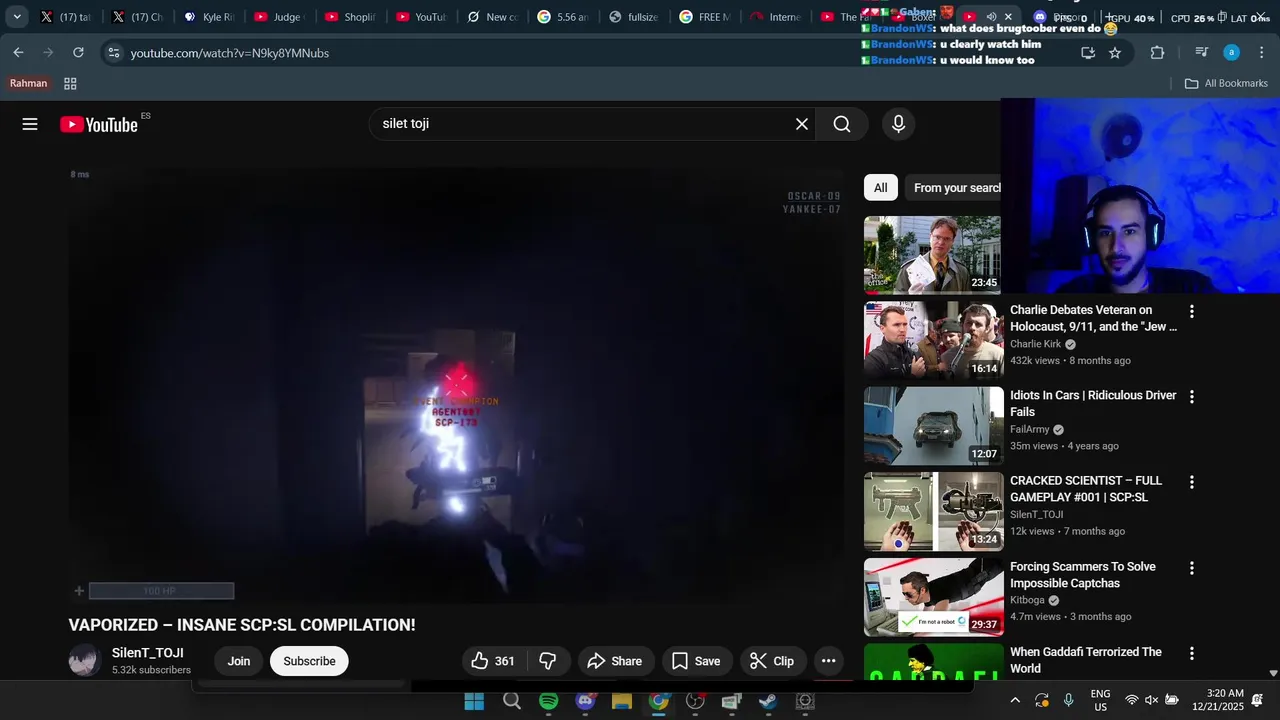1280x720 pixels.
Task: Open options for Idiots In Cars video
Action: pos(1191,397)
